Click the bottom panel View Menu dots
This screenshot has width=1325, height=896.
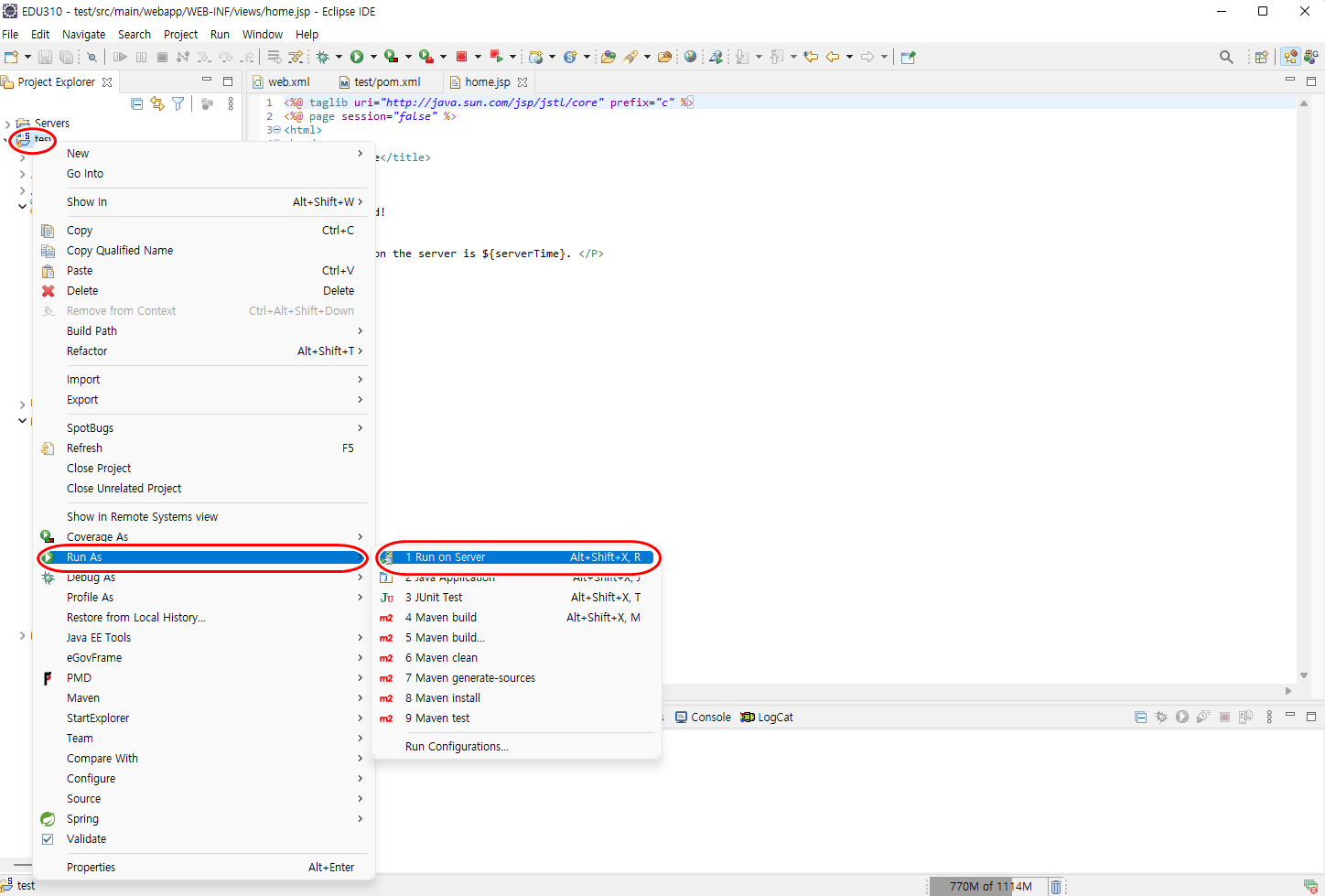pos(1269,717)
